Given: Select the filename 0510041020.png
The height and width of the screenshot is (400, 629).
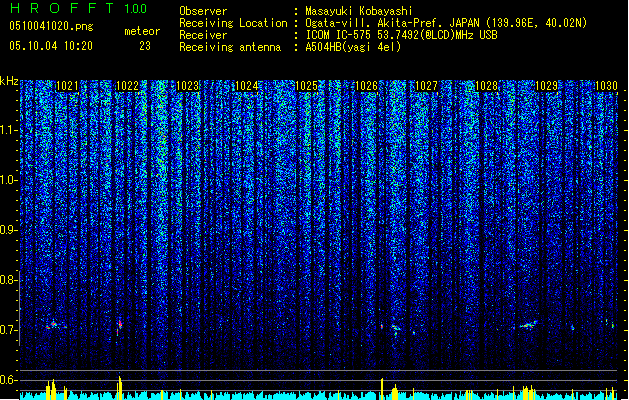Looking at the screenshot, I should (x=51, y=27).
